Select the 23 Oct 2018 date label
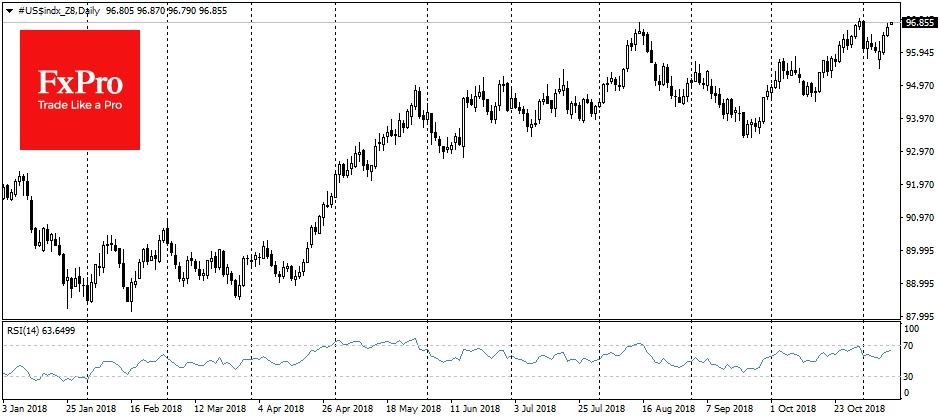 pyautogui.click(x=860, y=409)
